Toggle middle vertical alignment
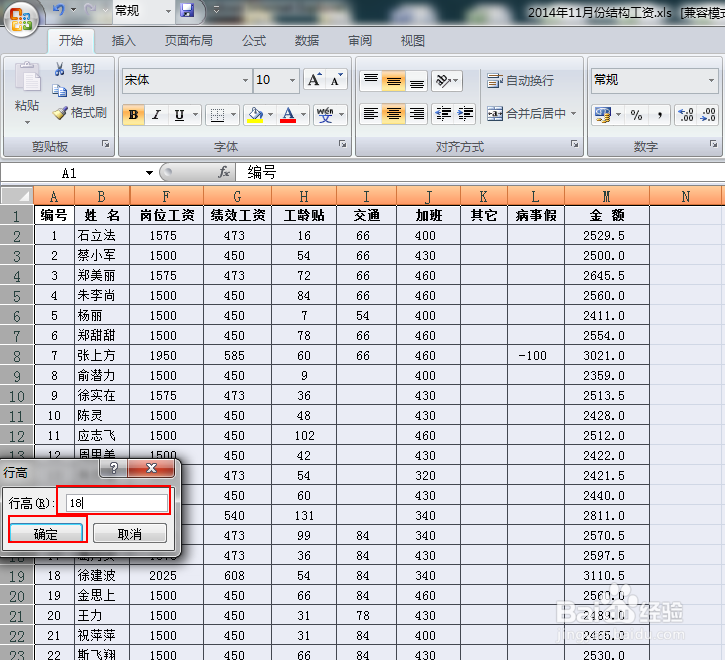Viewport: 725px width, 660px height. coord(393,81)
